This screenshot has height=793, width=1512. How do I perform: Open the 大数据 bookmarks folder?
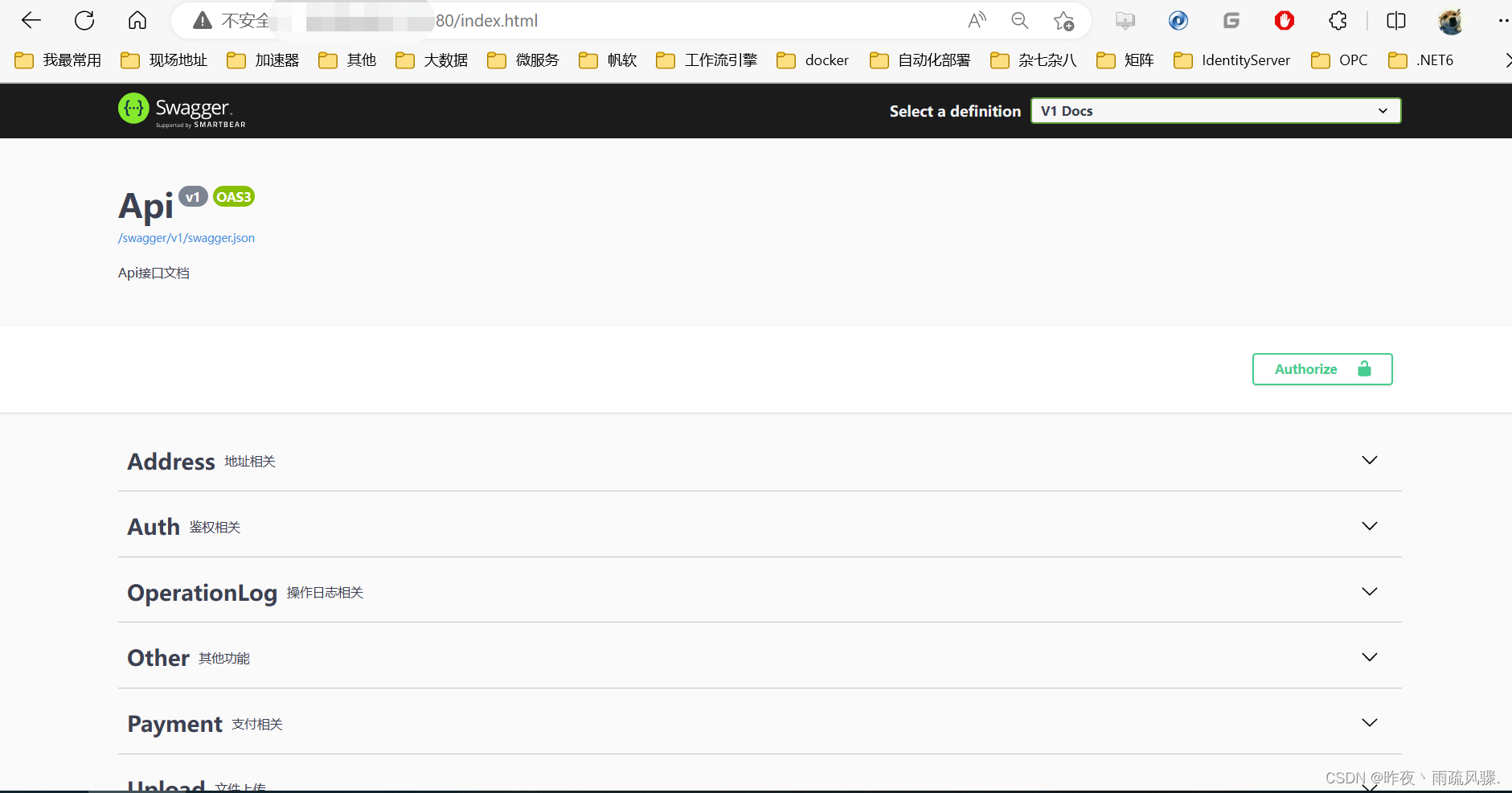pos(432,60)
